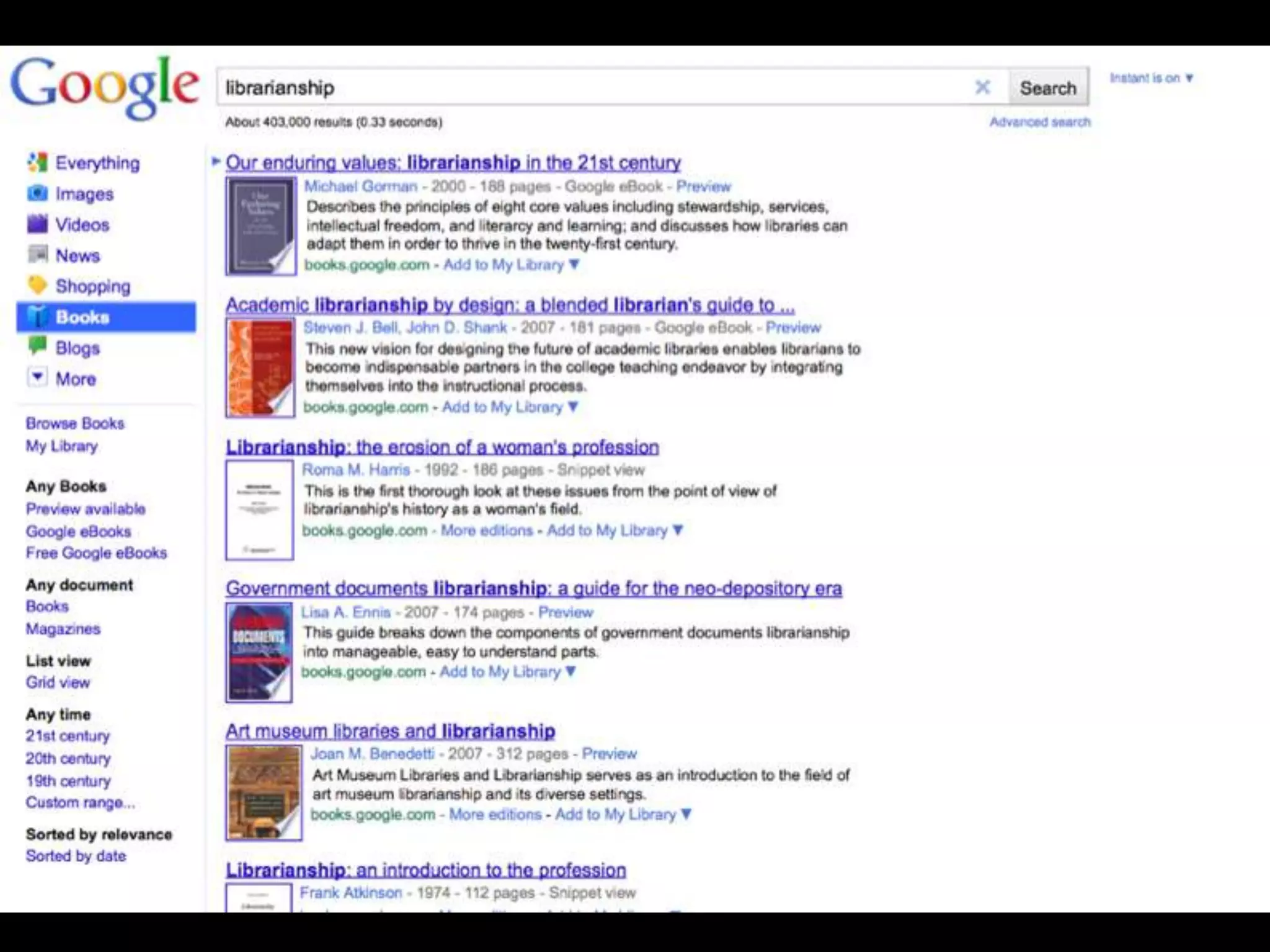Open Preview link for Lisa A. Ennis book
Image resolution: width=1270 pixels, height=952 pixels.
tap(566, 612)
